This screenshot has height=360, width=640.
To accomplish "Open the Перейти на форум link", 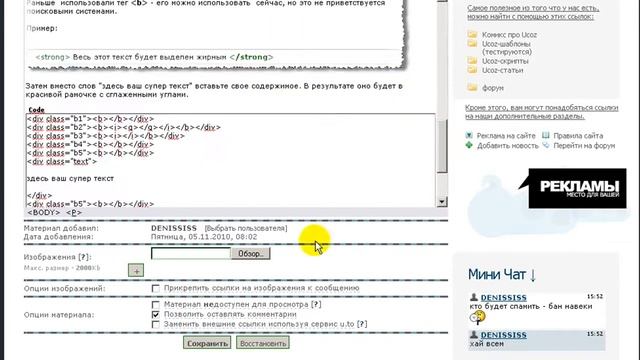I will [x=584, y=145].
